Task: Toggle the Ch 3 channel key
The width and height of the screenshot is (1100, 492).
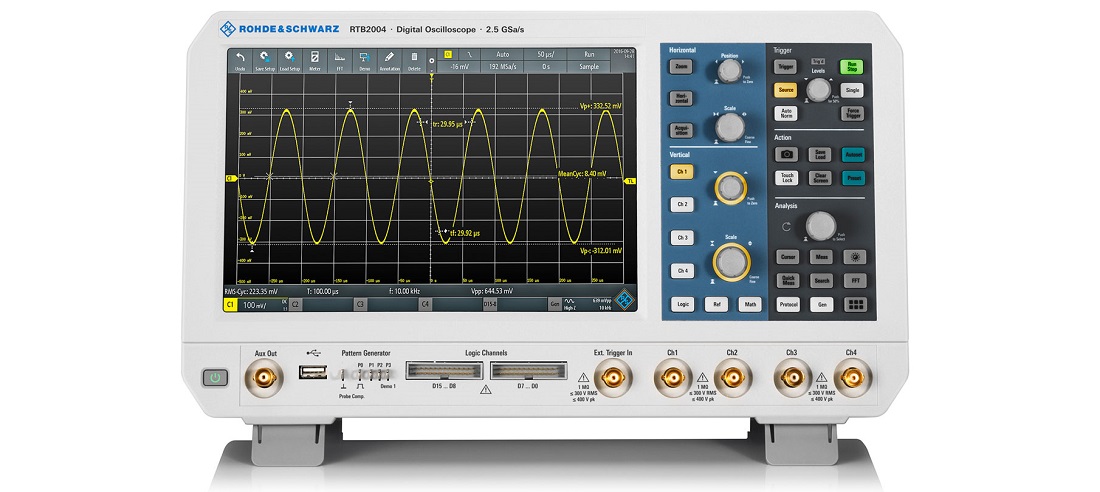Action: [681, 238]
